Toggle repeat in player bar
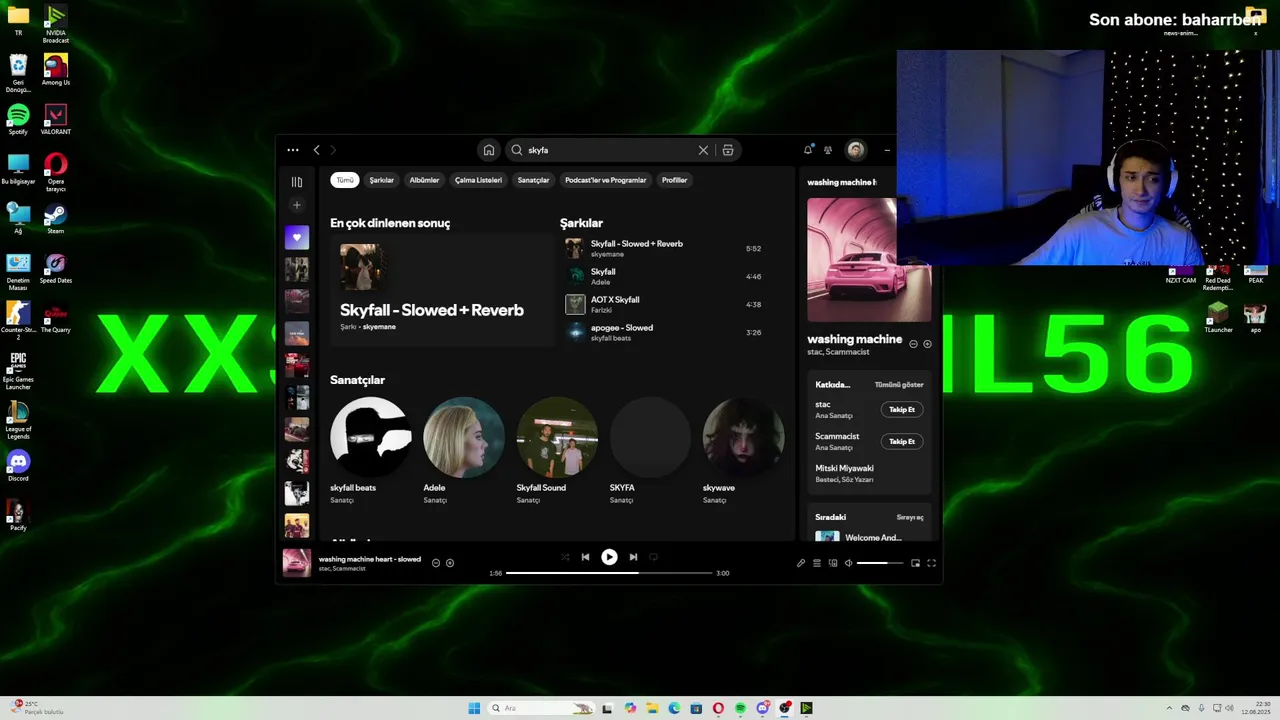The height and width of the screenshot is (720, 1280). pos(653,557)
